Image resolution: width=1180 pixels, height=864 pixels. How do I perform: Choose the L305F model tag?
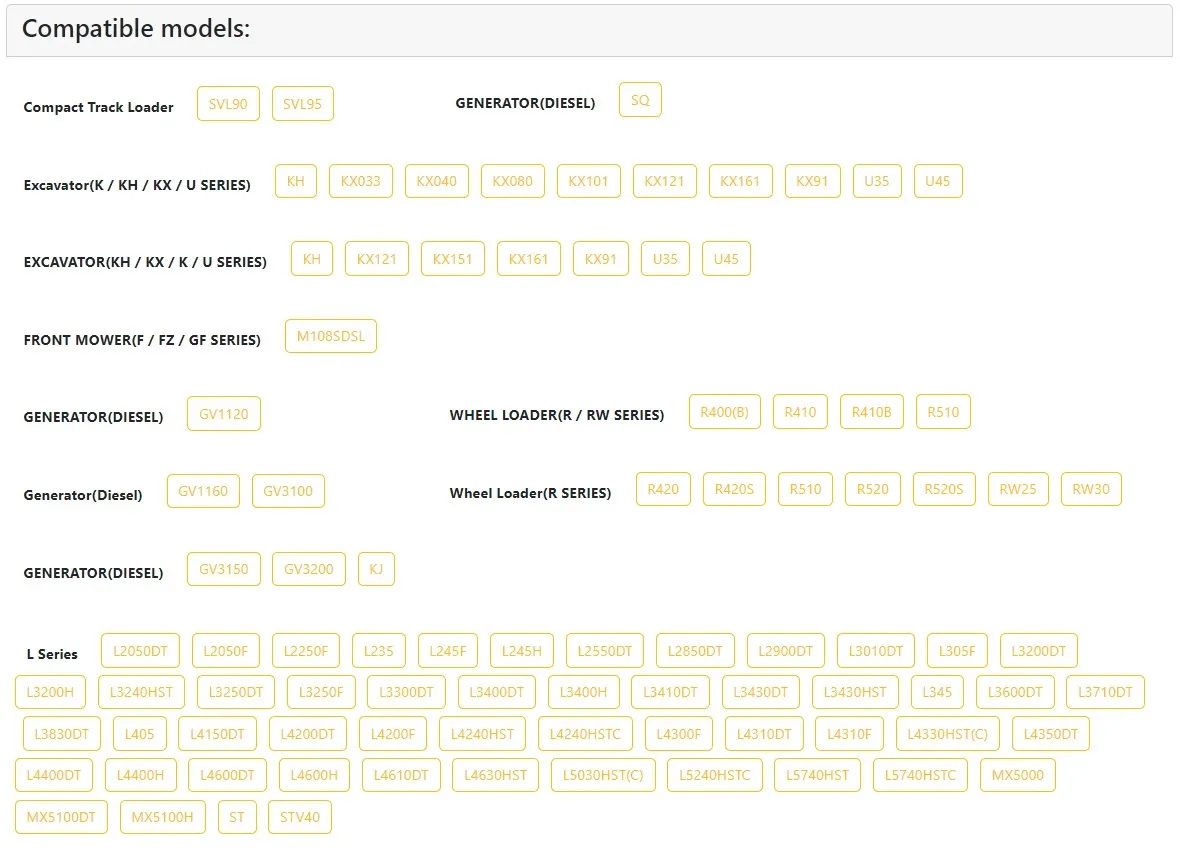coord(957,651)
